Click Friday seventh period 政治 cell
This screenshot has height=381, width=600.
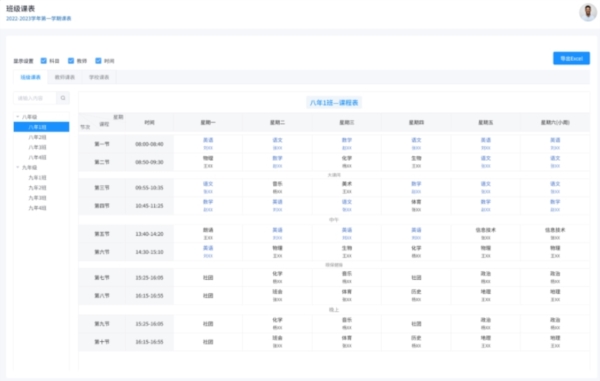coord(486,278)
